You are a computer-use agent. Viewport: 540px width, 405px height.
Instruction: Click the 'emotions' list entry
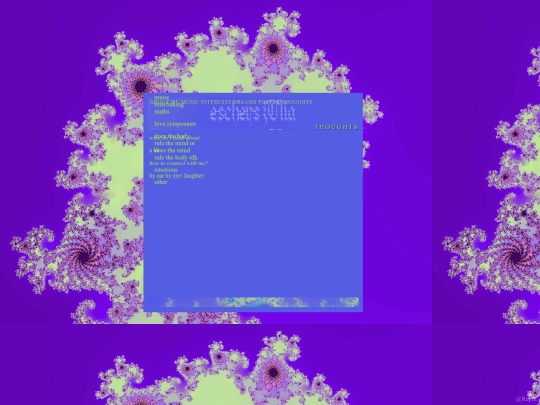click(x=166, y=170)
